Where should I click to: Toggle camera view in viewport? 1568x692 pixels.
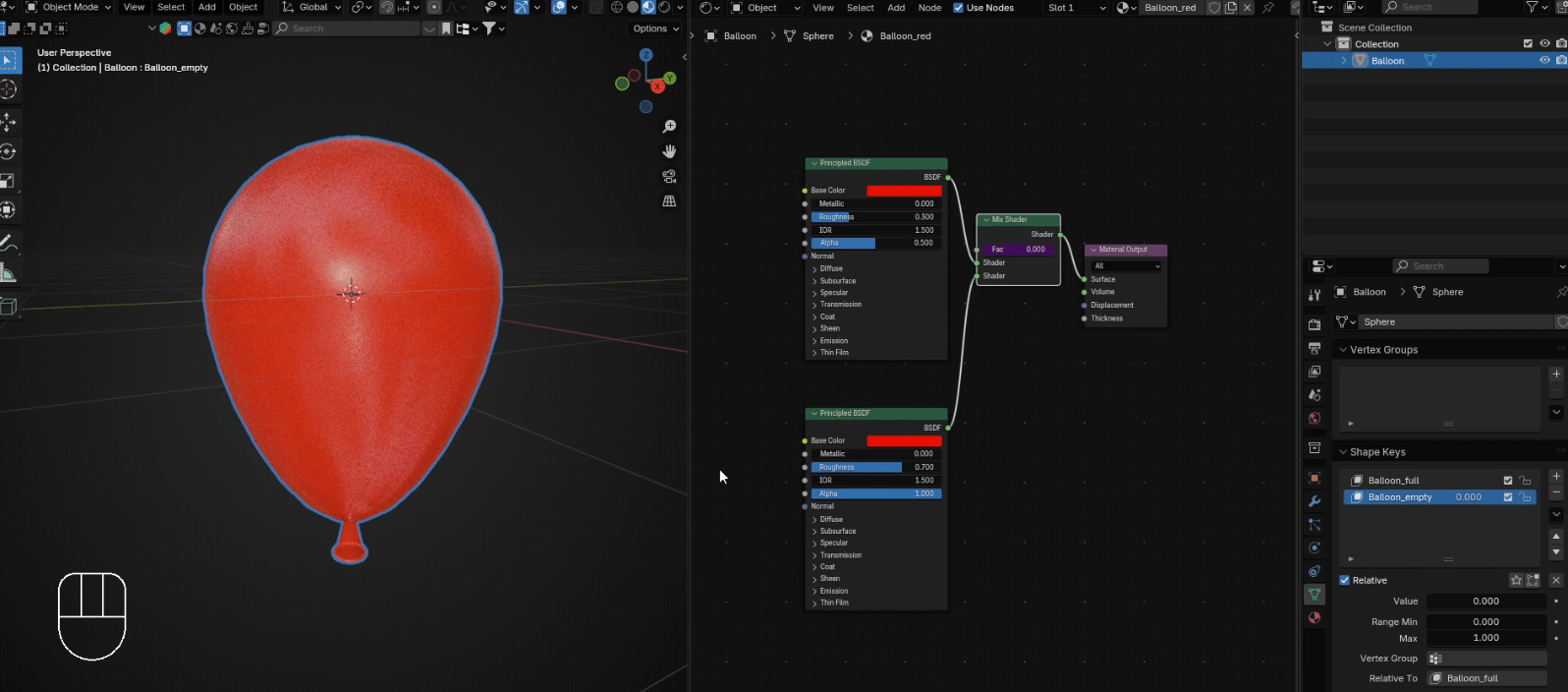click(x=669, y=177)
